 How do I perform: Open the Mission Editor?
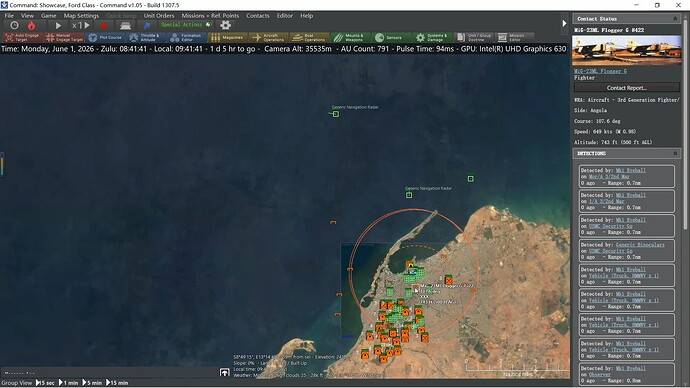515,37
